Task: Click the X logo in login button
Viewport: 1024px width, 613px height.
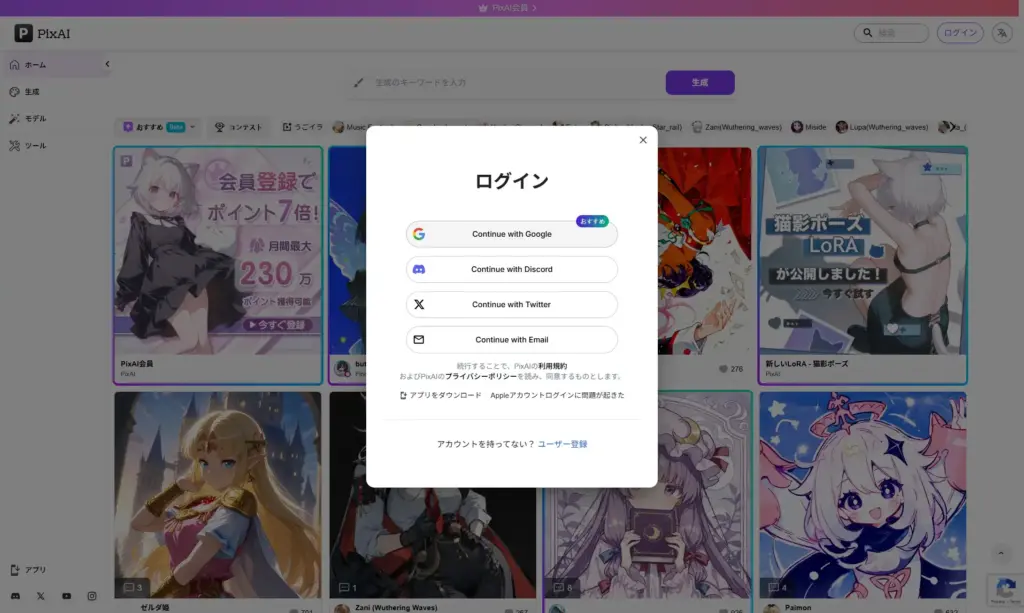Action: 419,304
